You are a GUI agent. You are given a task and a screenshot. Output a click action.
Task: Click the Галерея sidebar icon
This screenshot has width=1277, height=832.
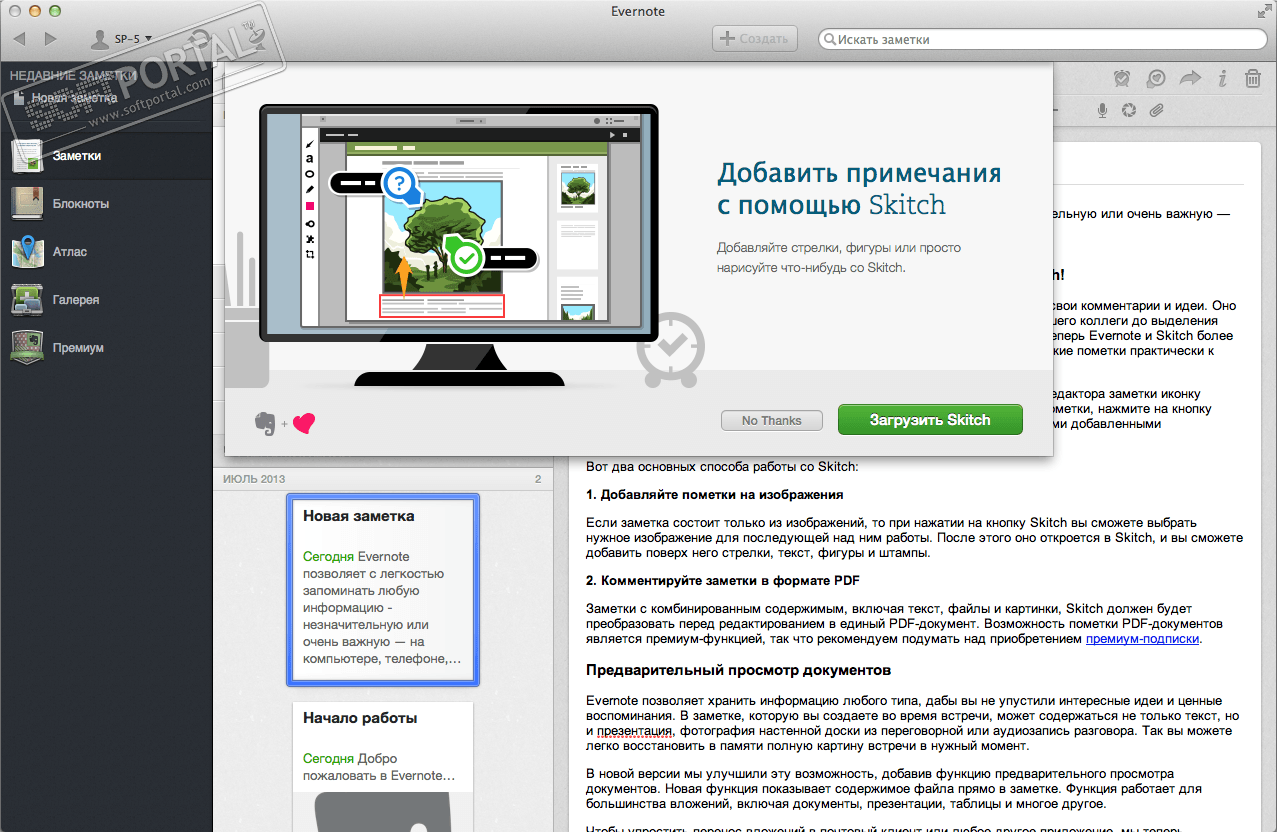[27, 300]
